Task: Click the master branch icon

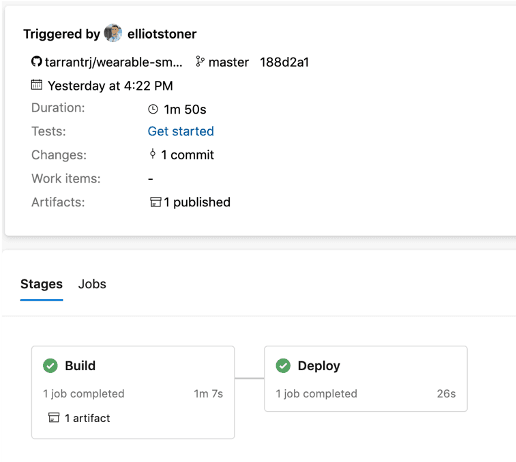Action: (x=200, y=62)
